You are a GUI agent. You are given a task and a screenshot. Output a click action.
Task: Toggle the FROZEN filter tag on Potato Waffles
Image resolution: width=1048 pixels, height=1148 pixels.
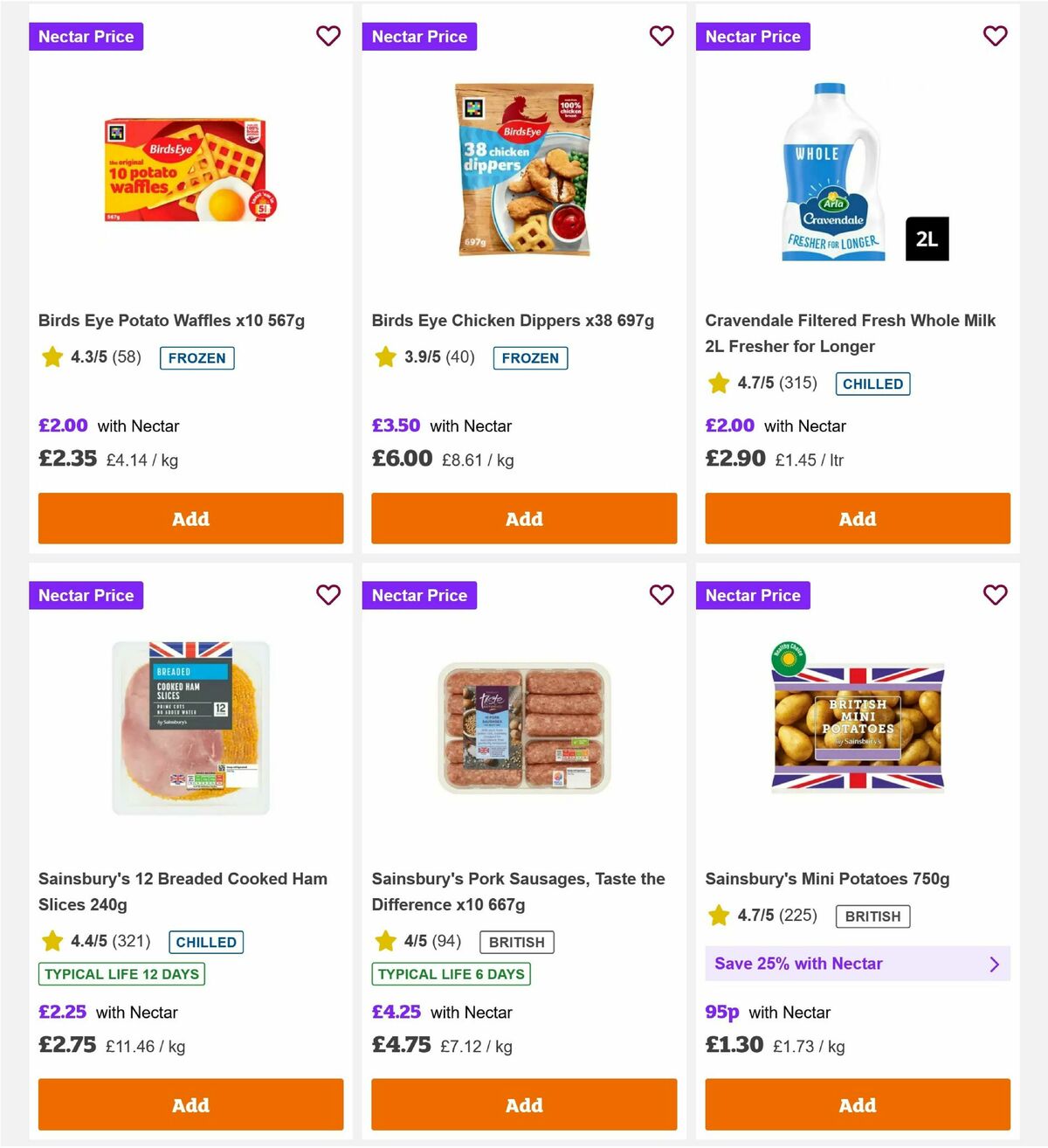point(196,357)
